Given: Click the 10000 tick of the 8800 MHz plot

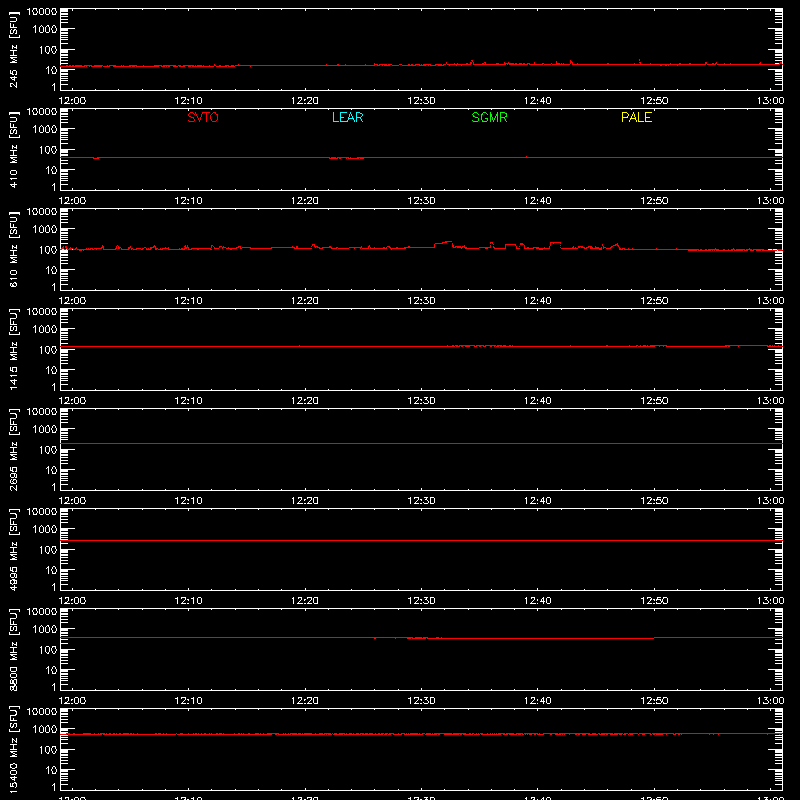Looking at the screenshot, I should 42,612.
